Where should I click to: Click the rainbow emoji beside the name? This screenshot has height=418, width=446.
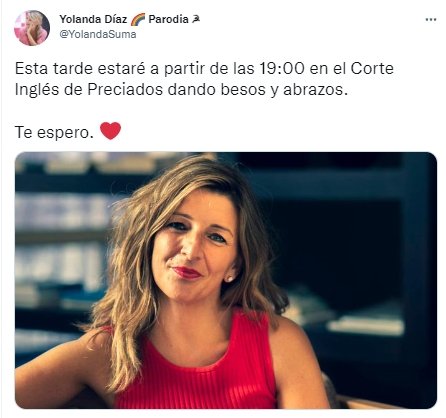(x=138, y=20)
